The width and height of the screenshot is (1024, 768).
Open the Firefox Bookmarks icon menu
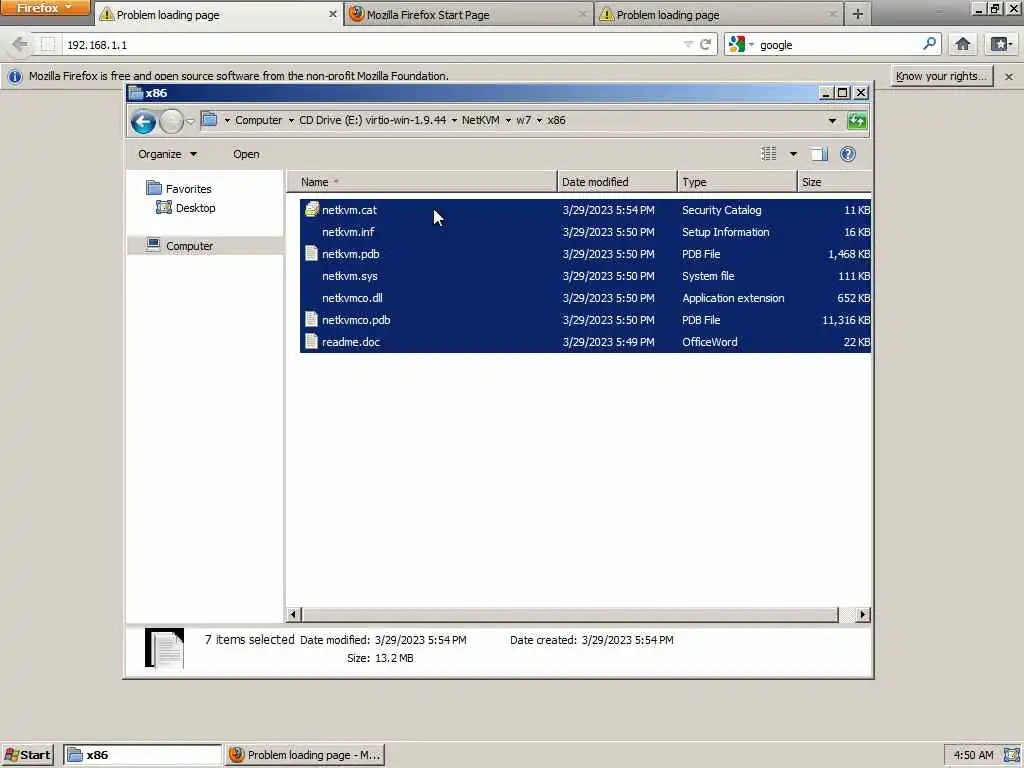[x=1001, y=44]
